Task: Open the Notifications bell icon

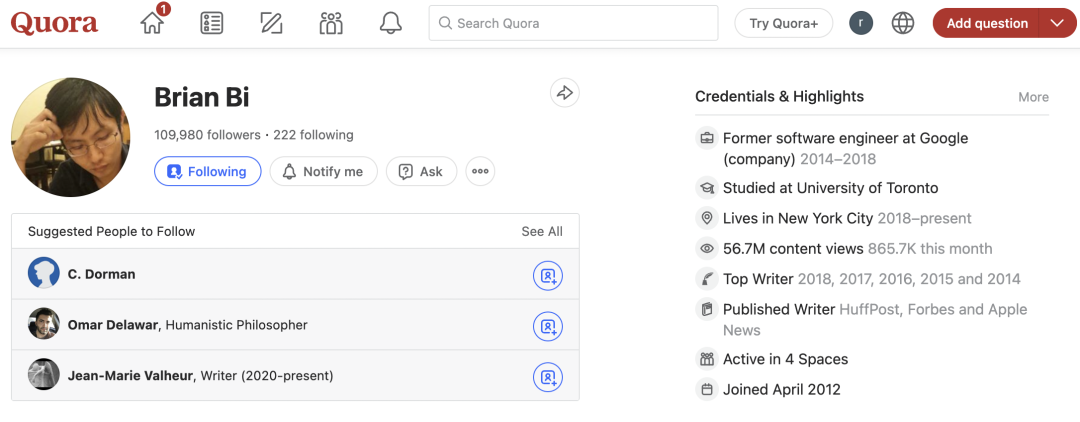Action: (391, 23)
